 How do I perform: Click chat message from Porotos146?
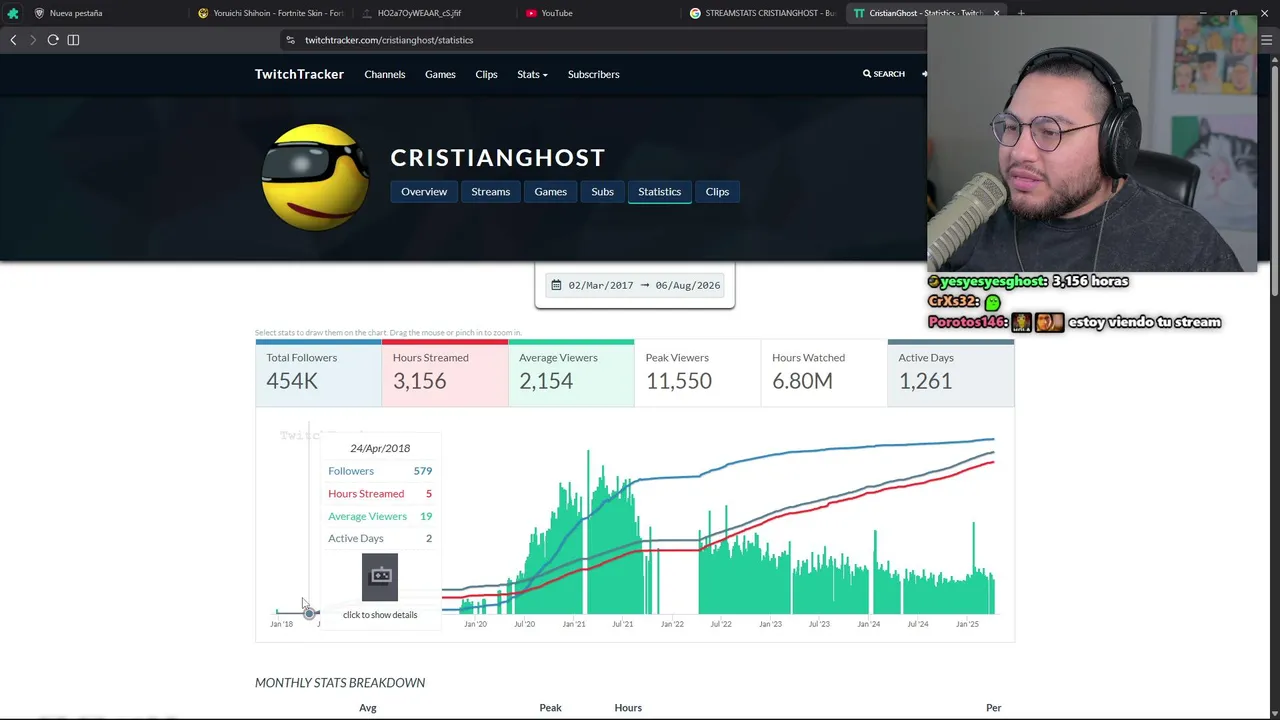coord(1075,322)
